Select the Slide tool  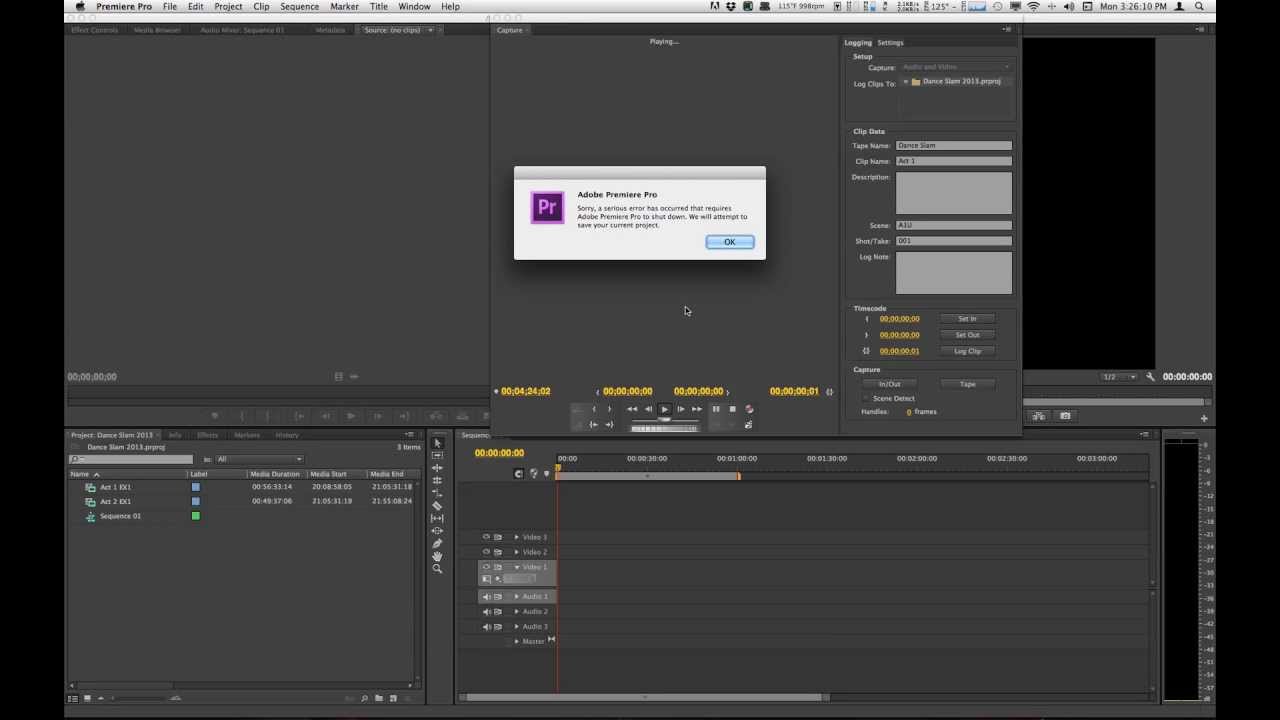pyautogui.click(x=437, y=531)
